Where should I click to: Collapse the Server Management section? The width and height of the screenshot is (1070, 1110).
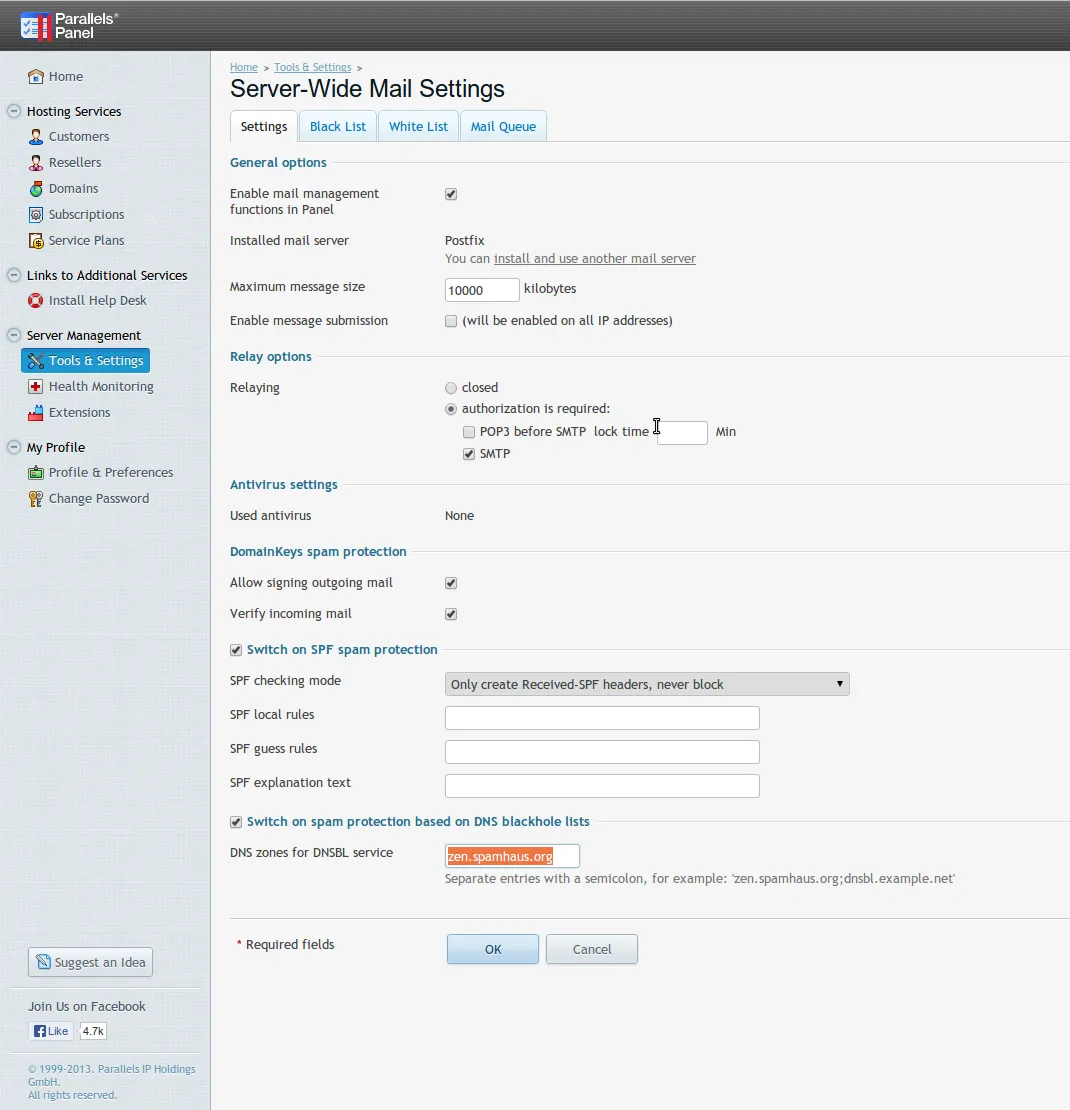coord(13,335)
